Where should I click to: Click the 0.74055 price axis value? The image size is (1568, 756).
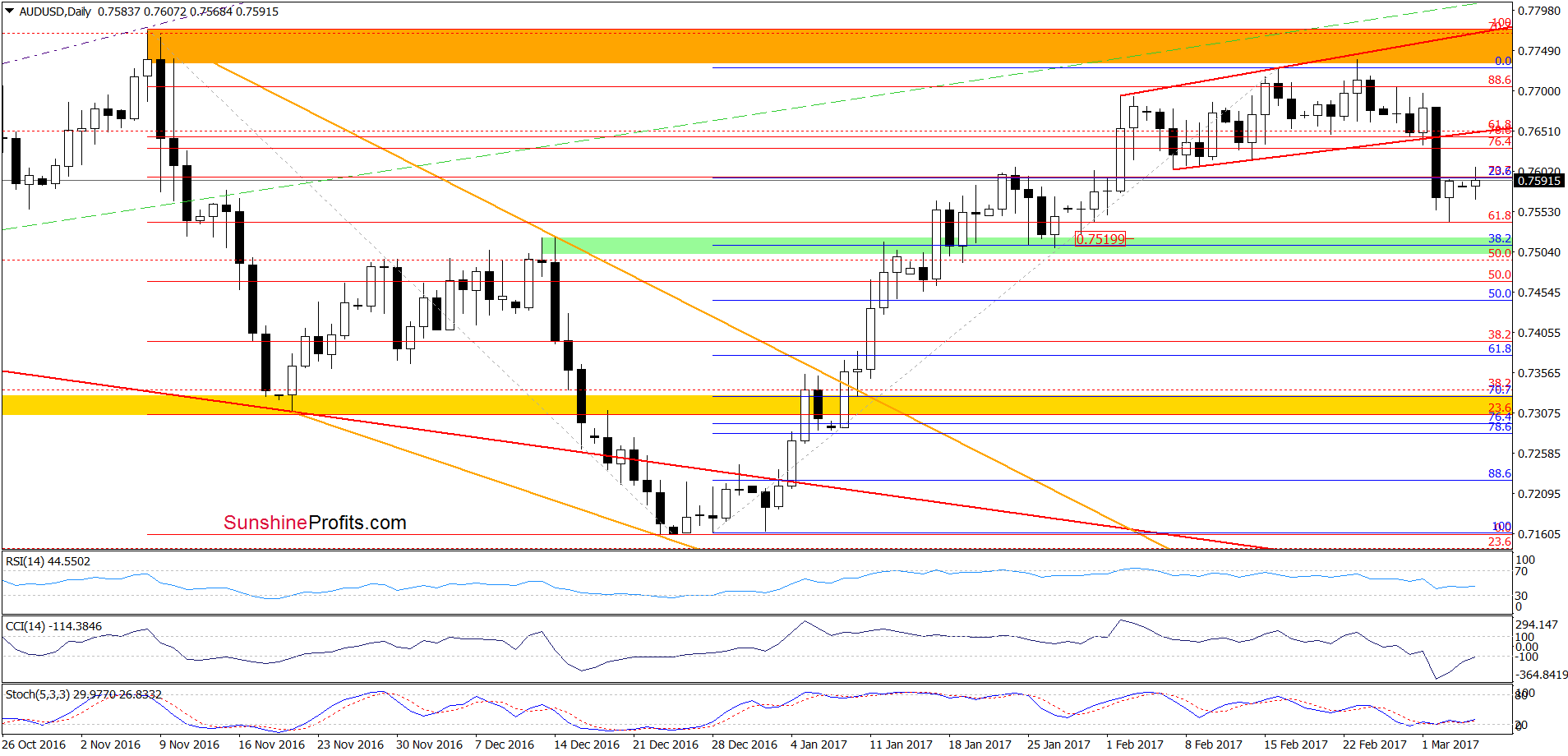pyautogui.click(x=1538, y=333)
